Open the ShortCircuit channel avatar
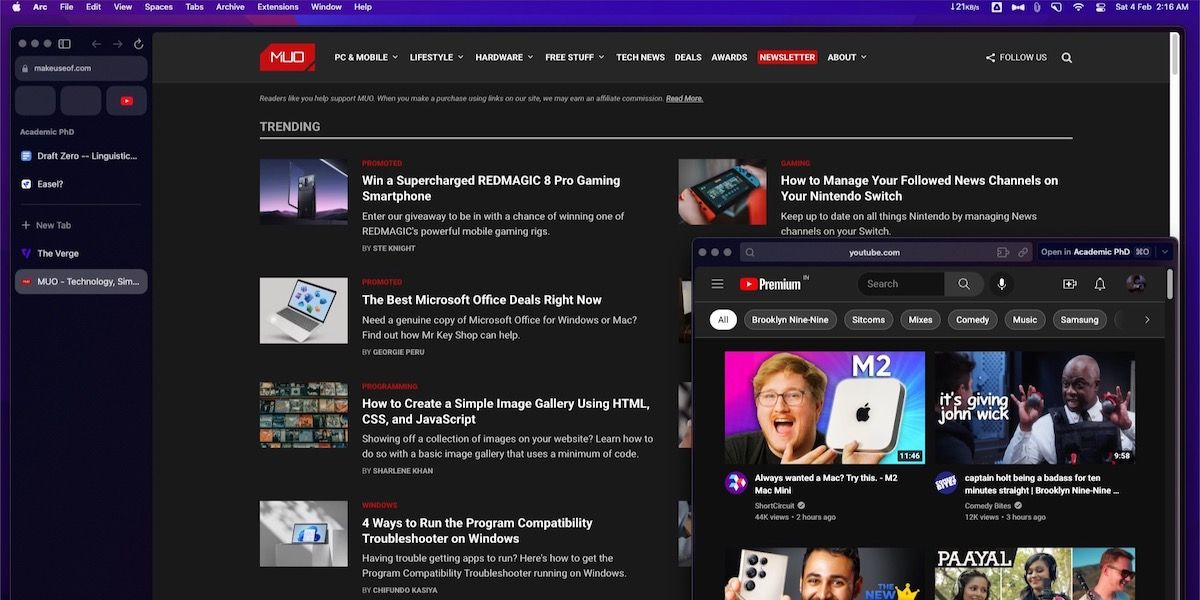This screenshot has width=1200, height=600. [x=736, y=483]
